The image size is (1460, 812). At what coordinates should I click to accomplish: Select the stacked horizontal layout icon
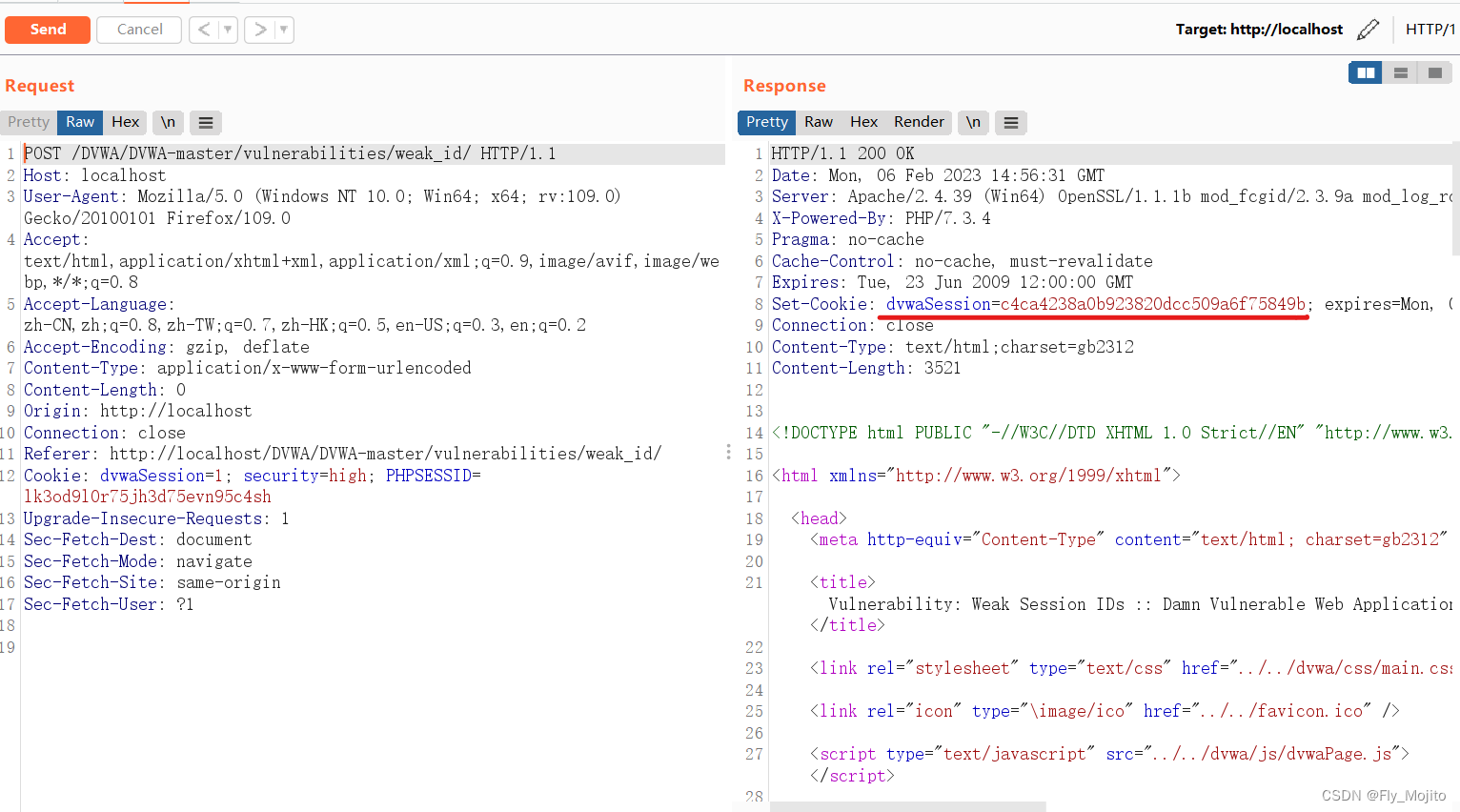tap(1400, 71)
